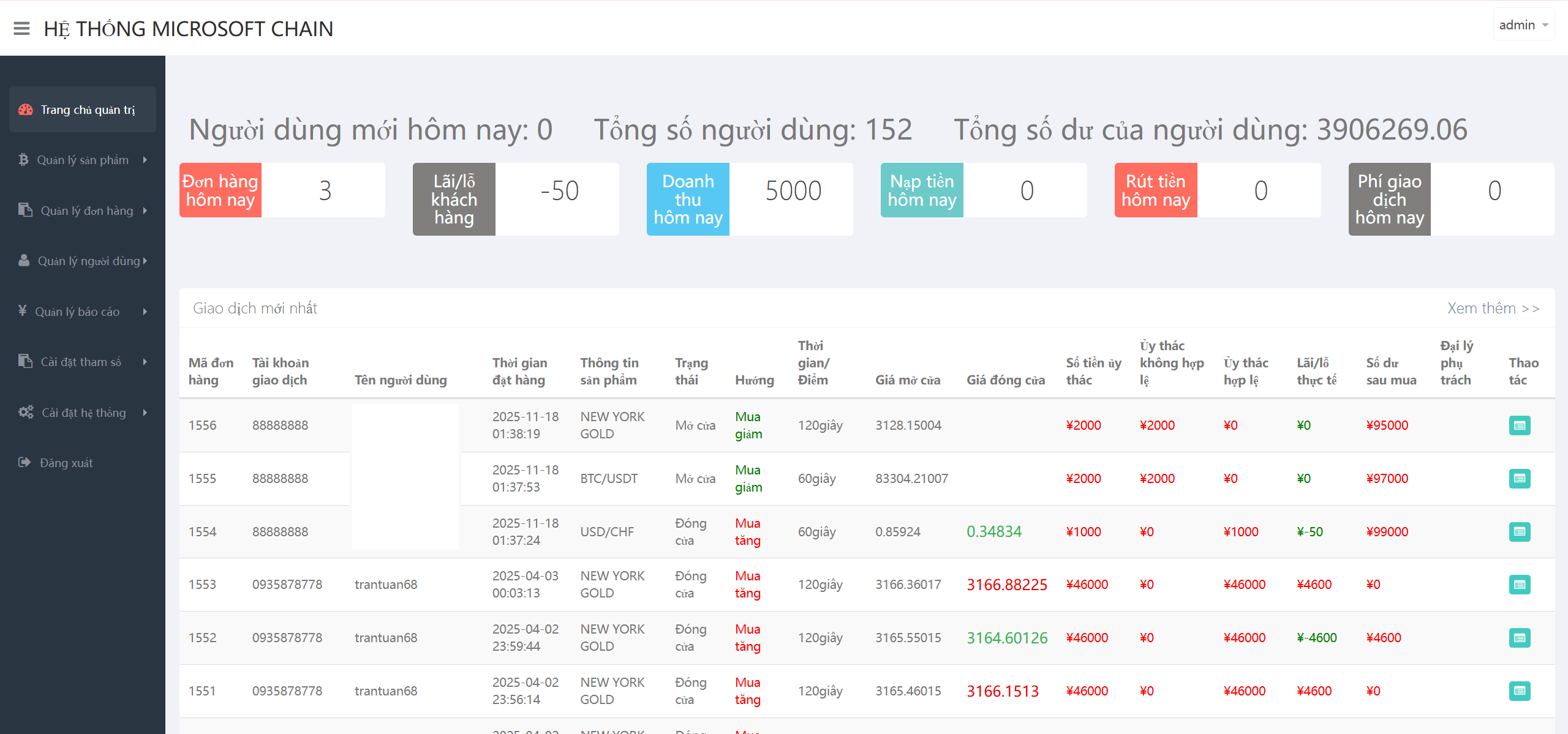Screen dimensions: 1568x734
Task: Open the detail icon for order 1556
Action: tap(1520, 425)
